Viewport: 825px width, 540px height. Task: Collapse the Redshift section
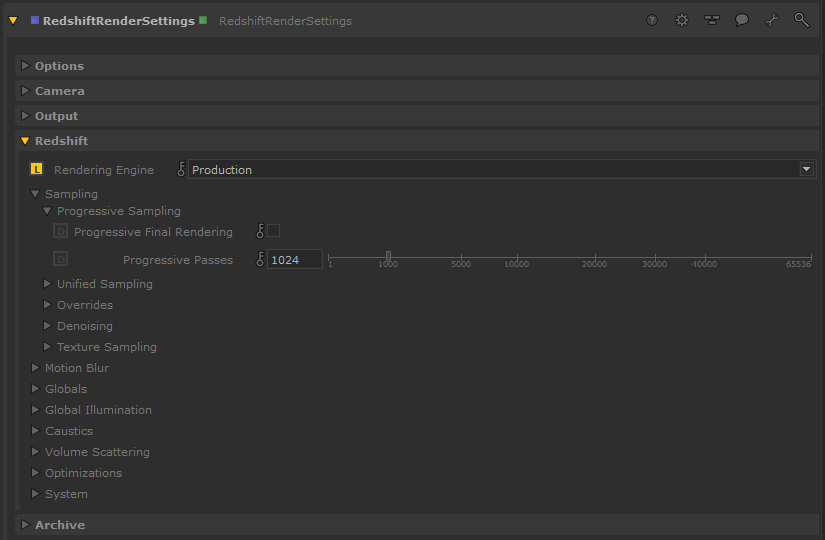coord(25,141)
